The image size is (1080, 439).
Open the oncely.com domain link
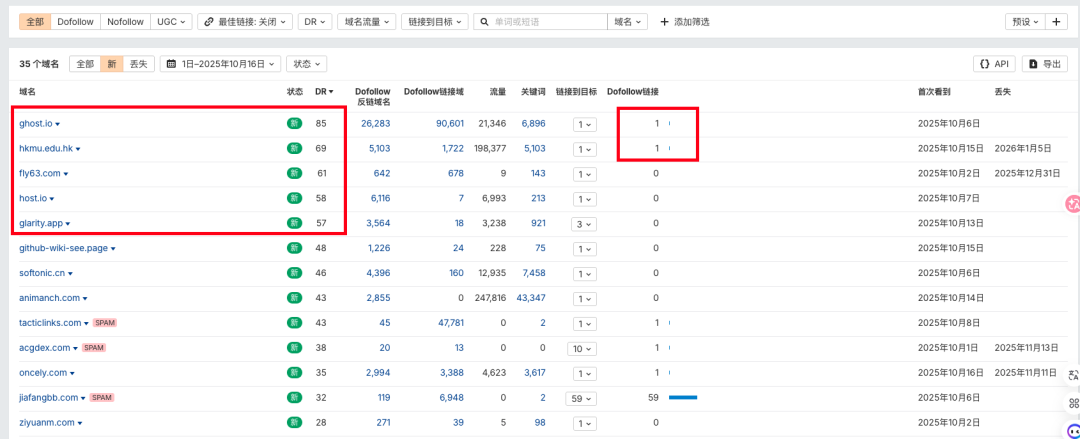pyautogui.click(x=43, y=373)
